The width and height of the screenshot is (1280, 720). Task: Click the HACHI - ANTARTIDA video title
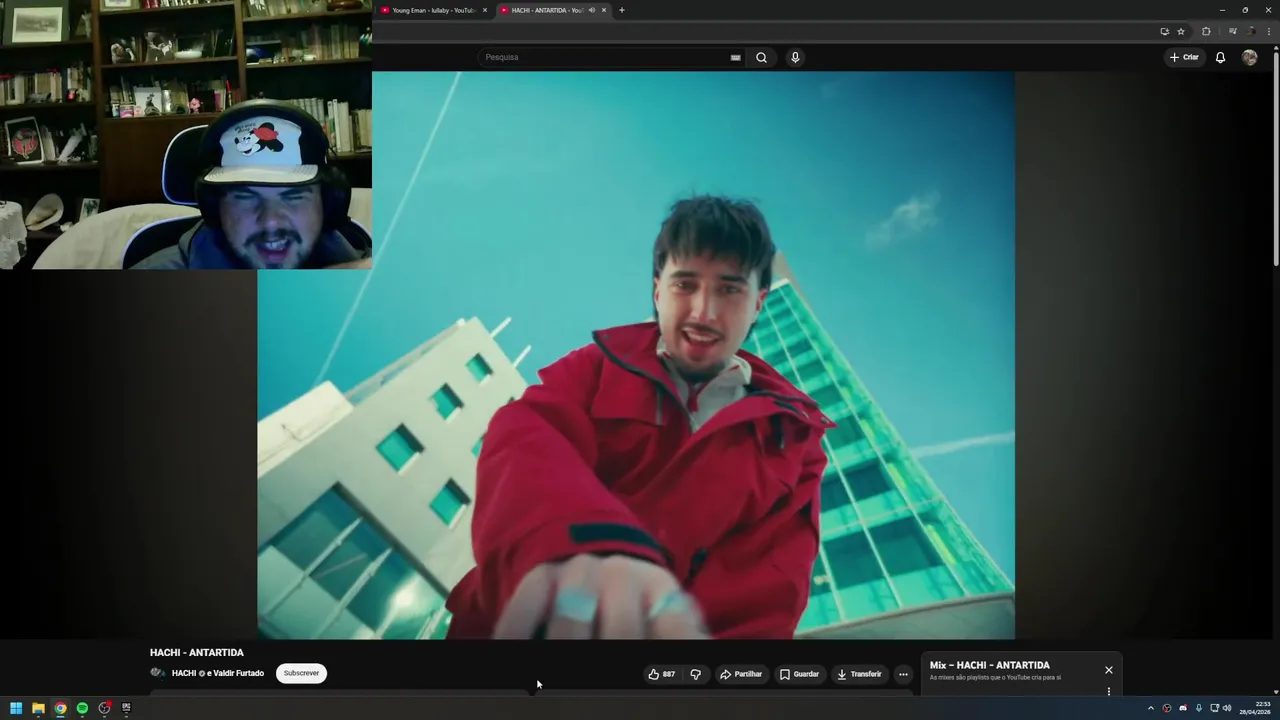(196, 652)
